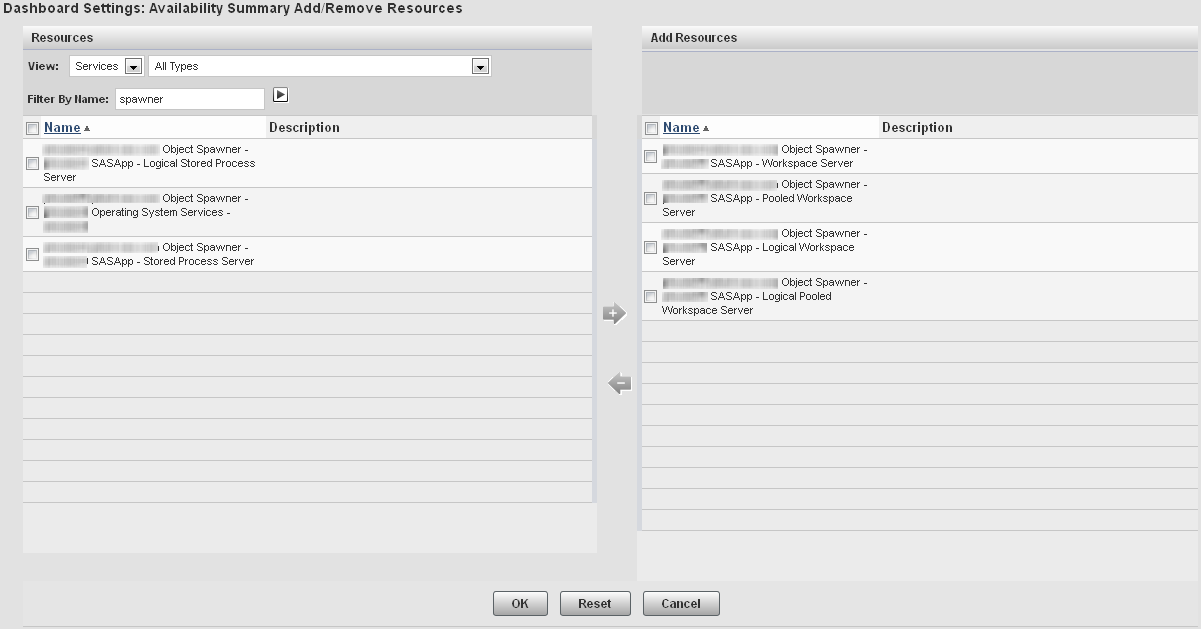Click the OK button
The image size is (1201, 629).
coord(519,603)
